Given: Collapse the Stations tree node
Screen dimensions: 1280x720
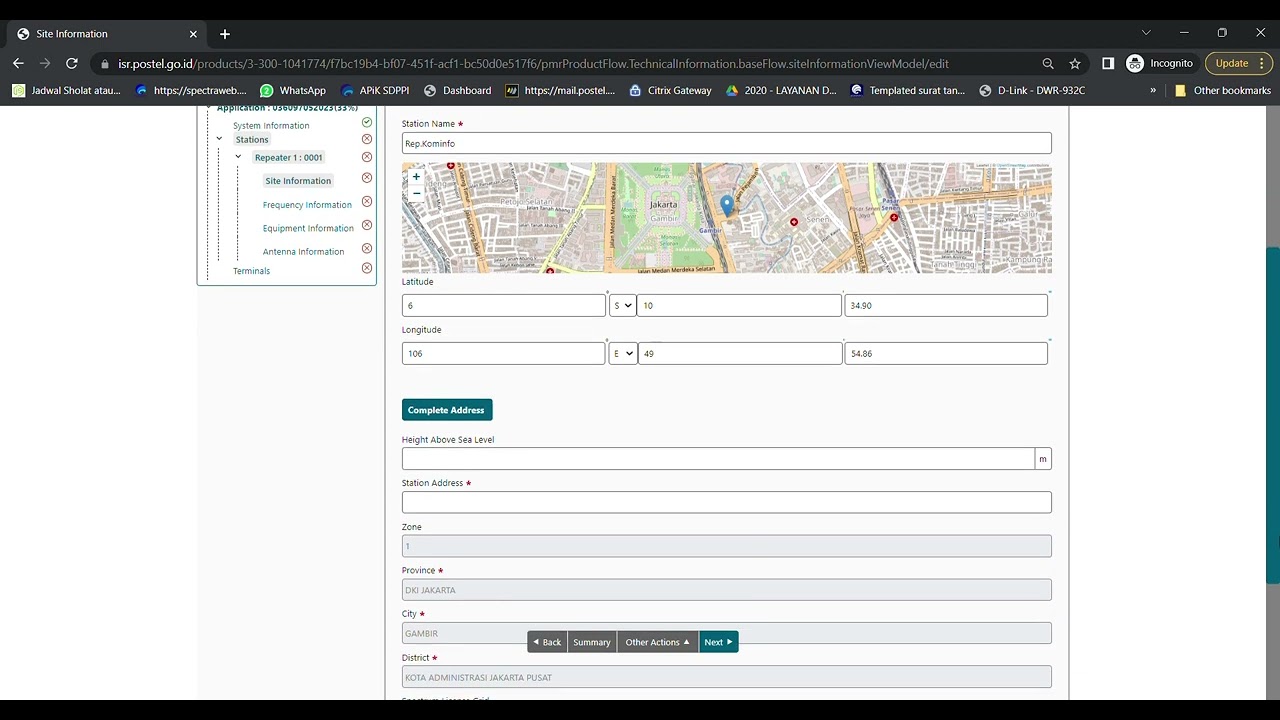Looking at the screenshot, I should coord(220,139).
